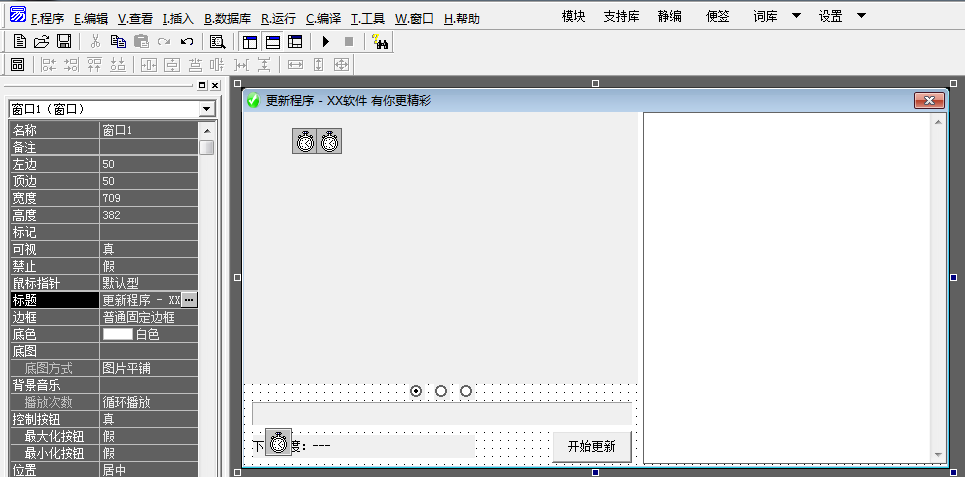Open the Find magnifier icon
Viewport: 965px width, 477px height.
pos(217,42)
